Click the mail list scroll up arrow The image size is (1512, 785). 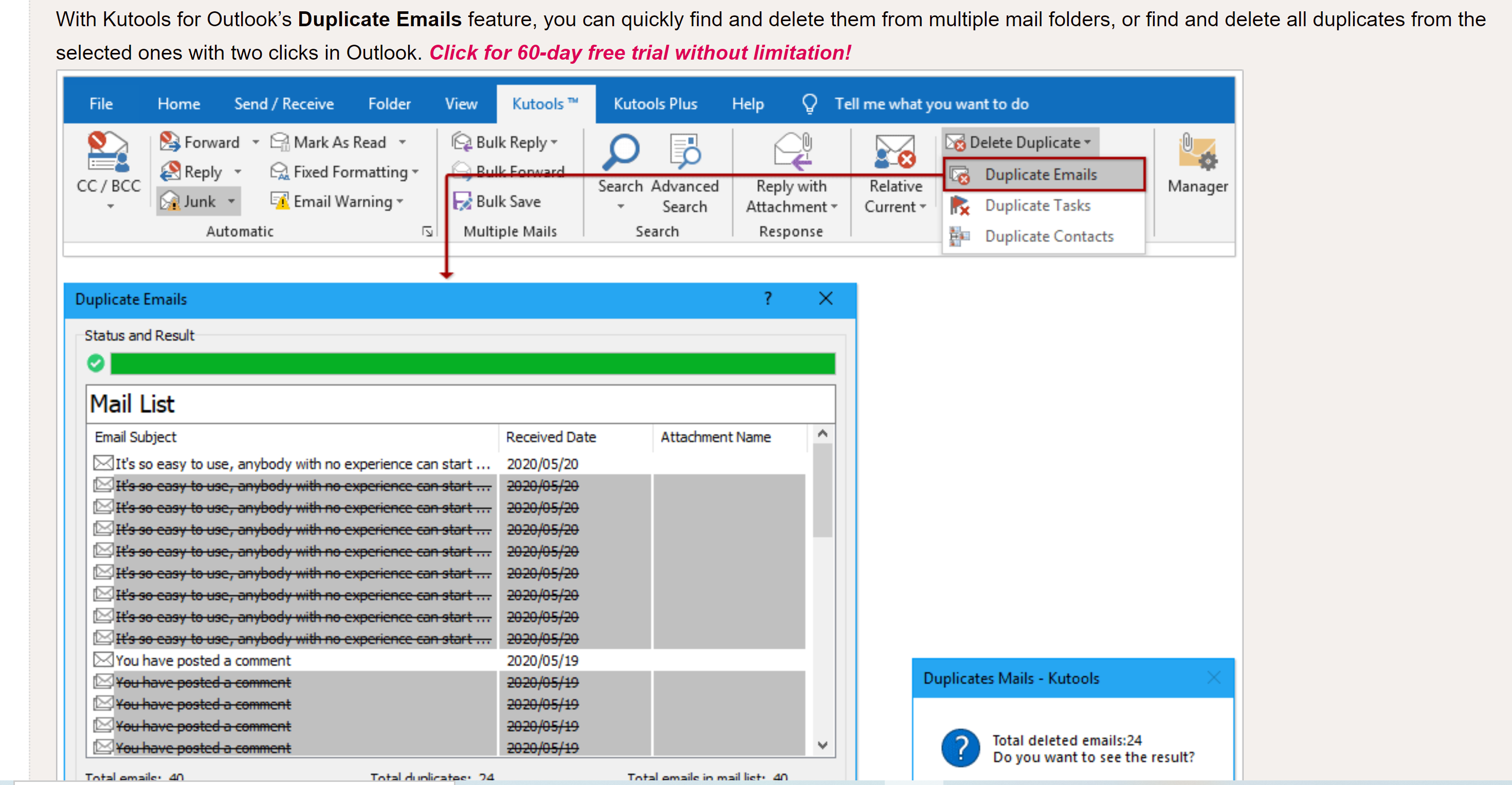pyautogui.click(x=823, y=434)
